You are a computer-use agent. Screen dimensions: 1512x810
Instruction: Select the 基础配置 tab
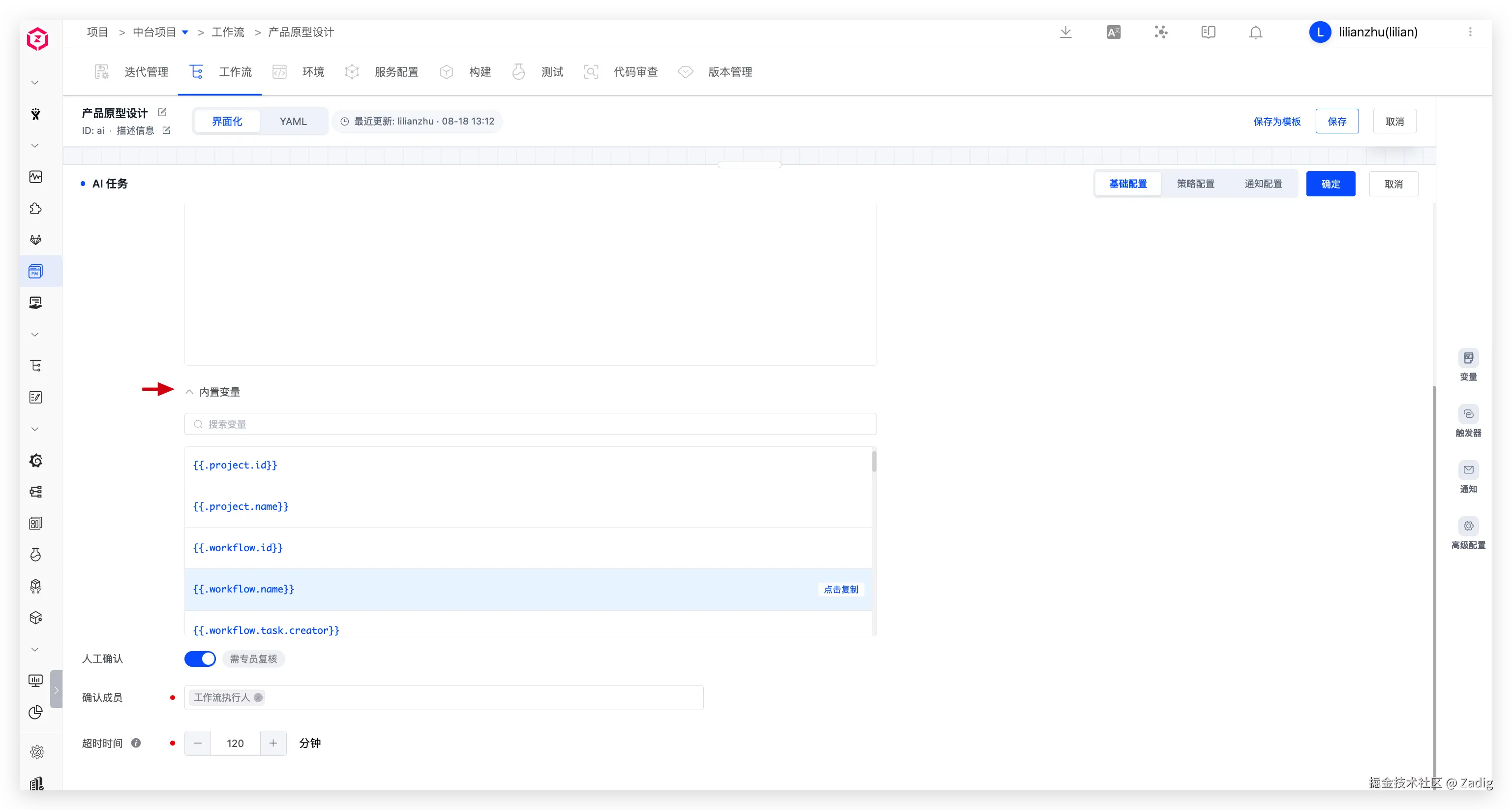tap(1127, 184)
